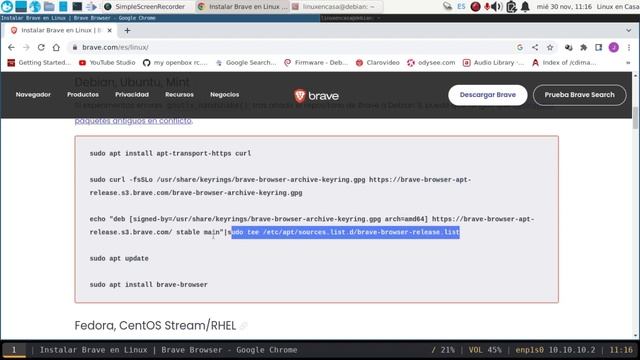Show hidden bookmarks overflow chevron
640x360 pixels.
[628, 63]
